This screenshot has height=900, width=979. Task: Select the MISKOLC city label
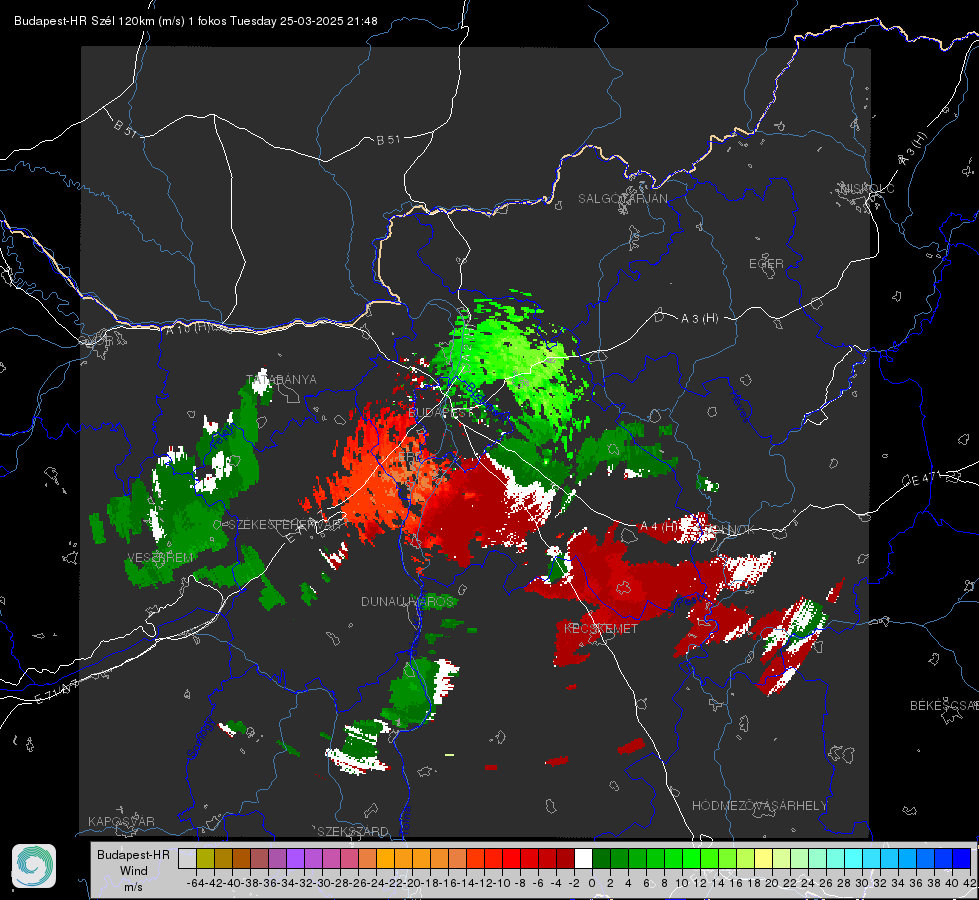[x=867, y=188]
